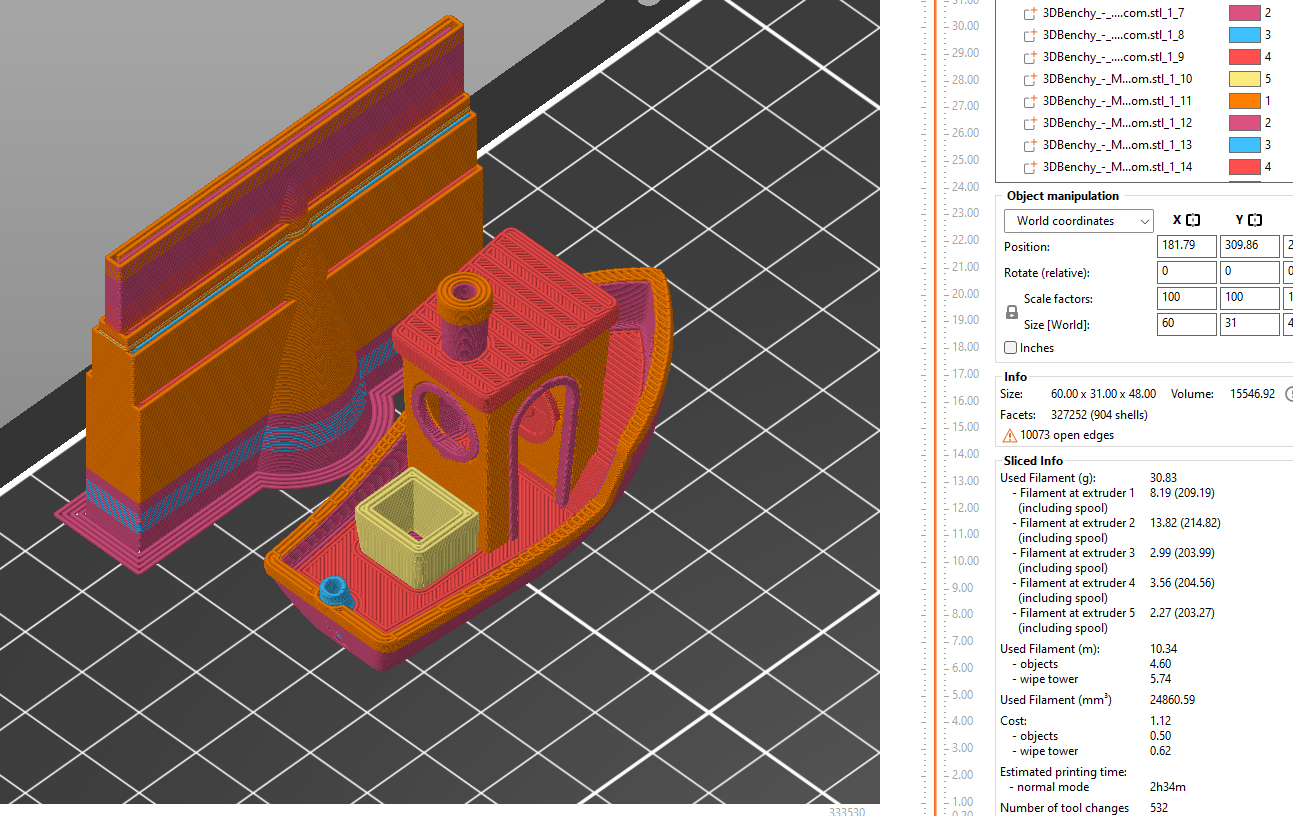Image resolution: width=1293 pixels, height=816 pixels.
Task: Open the World coordinates dropdown
Action: pyautogui.click(x=1079, y=221)
